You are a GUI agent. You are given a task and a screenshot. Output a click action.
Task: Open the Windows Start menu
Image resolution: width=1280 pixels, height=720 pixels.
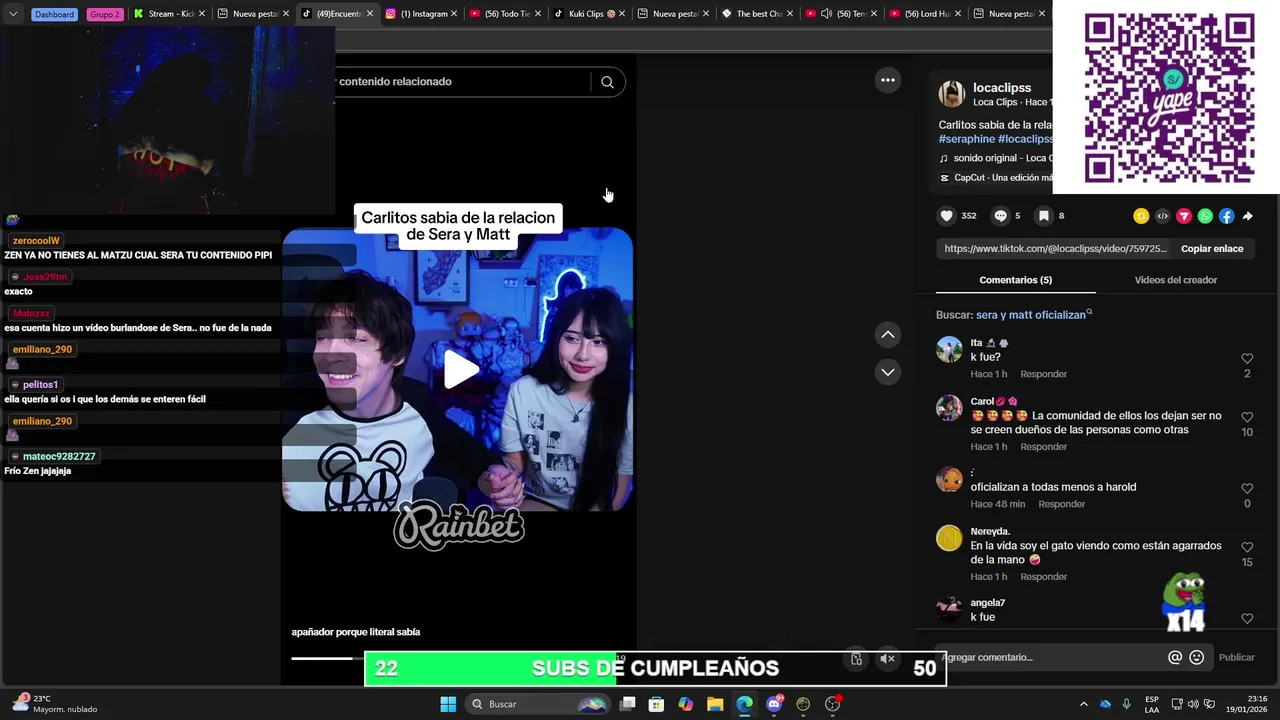(x=448, y=704)
